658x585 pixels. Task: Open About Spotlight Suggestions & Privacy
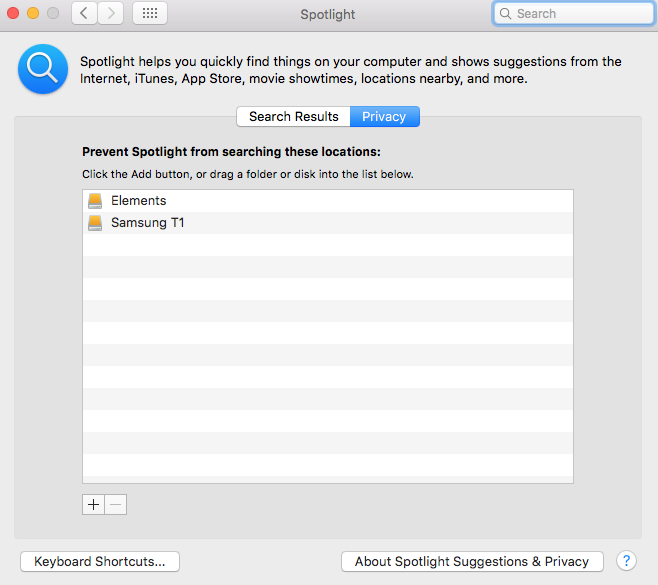pyautogui.click(x=472, y=561)
